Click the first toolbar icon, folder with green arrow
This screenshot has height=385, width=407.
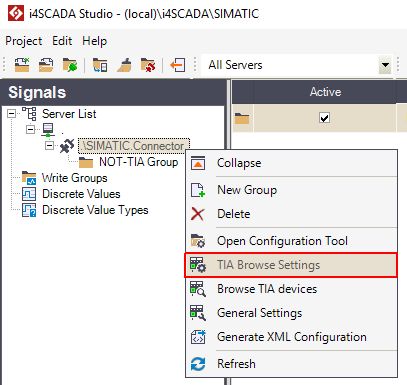point(22,64)
